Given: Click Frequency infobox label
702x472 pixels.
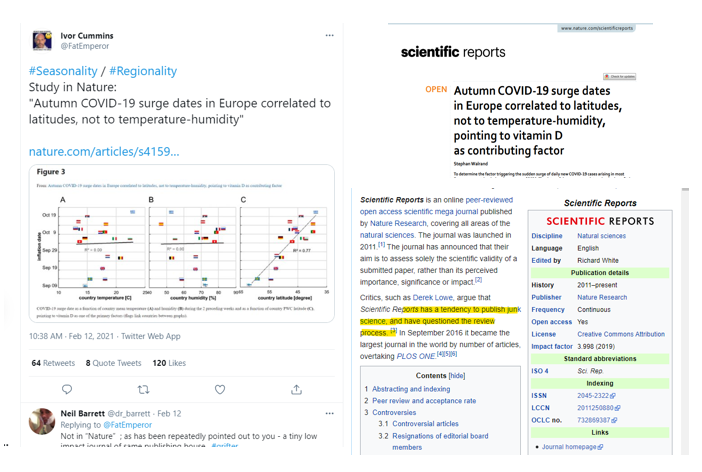Looking at the screenshot, I should pyautogui.click(x=548, y=310).
